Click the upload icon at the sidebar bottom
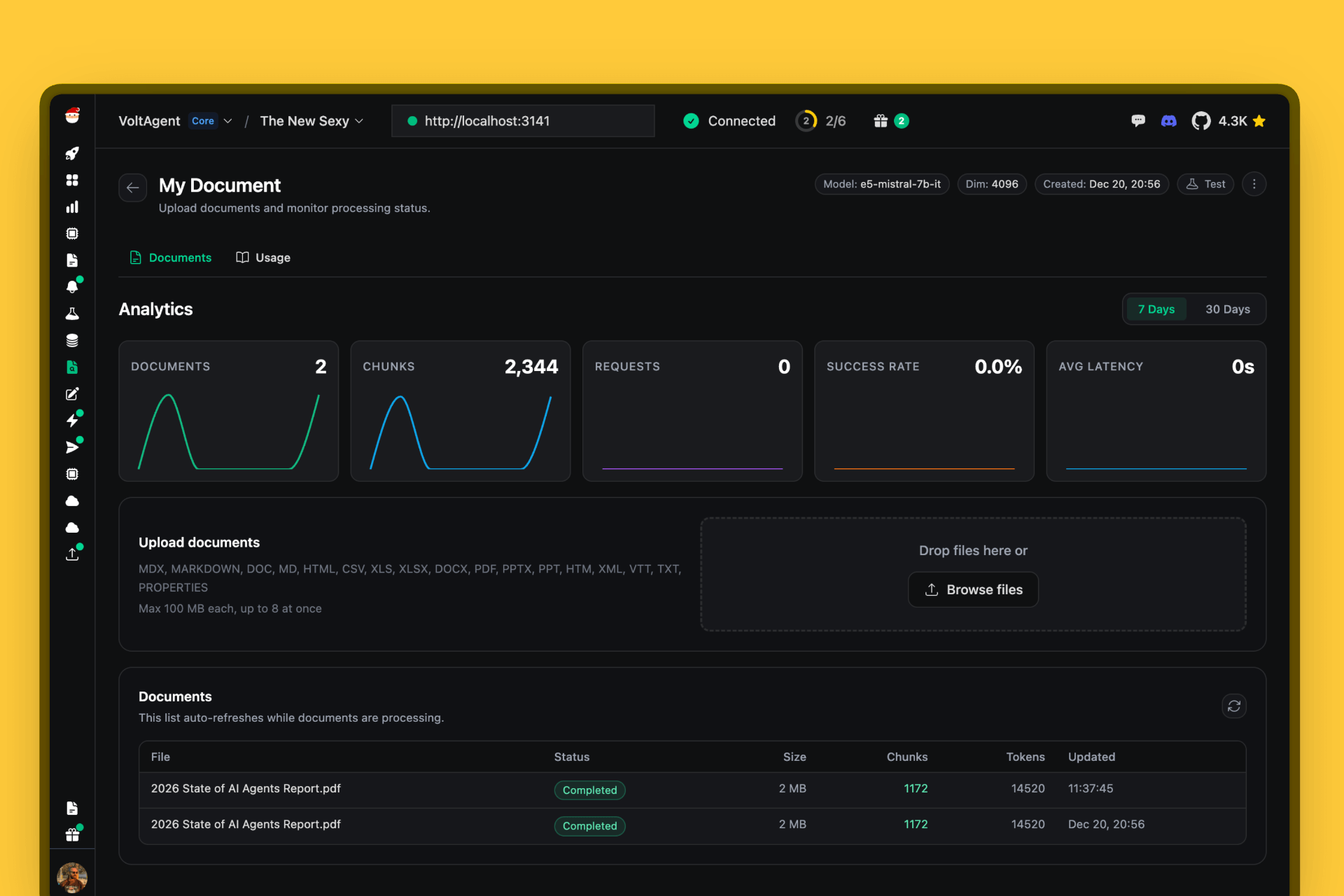The image size is (1344, 896). [72, 554]
